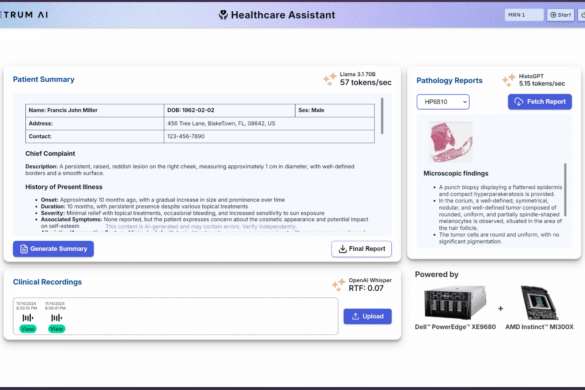Click the Healthcare Assistant heart logo icon
The image size is (585, 390).
(223, 15)
